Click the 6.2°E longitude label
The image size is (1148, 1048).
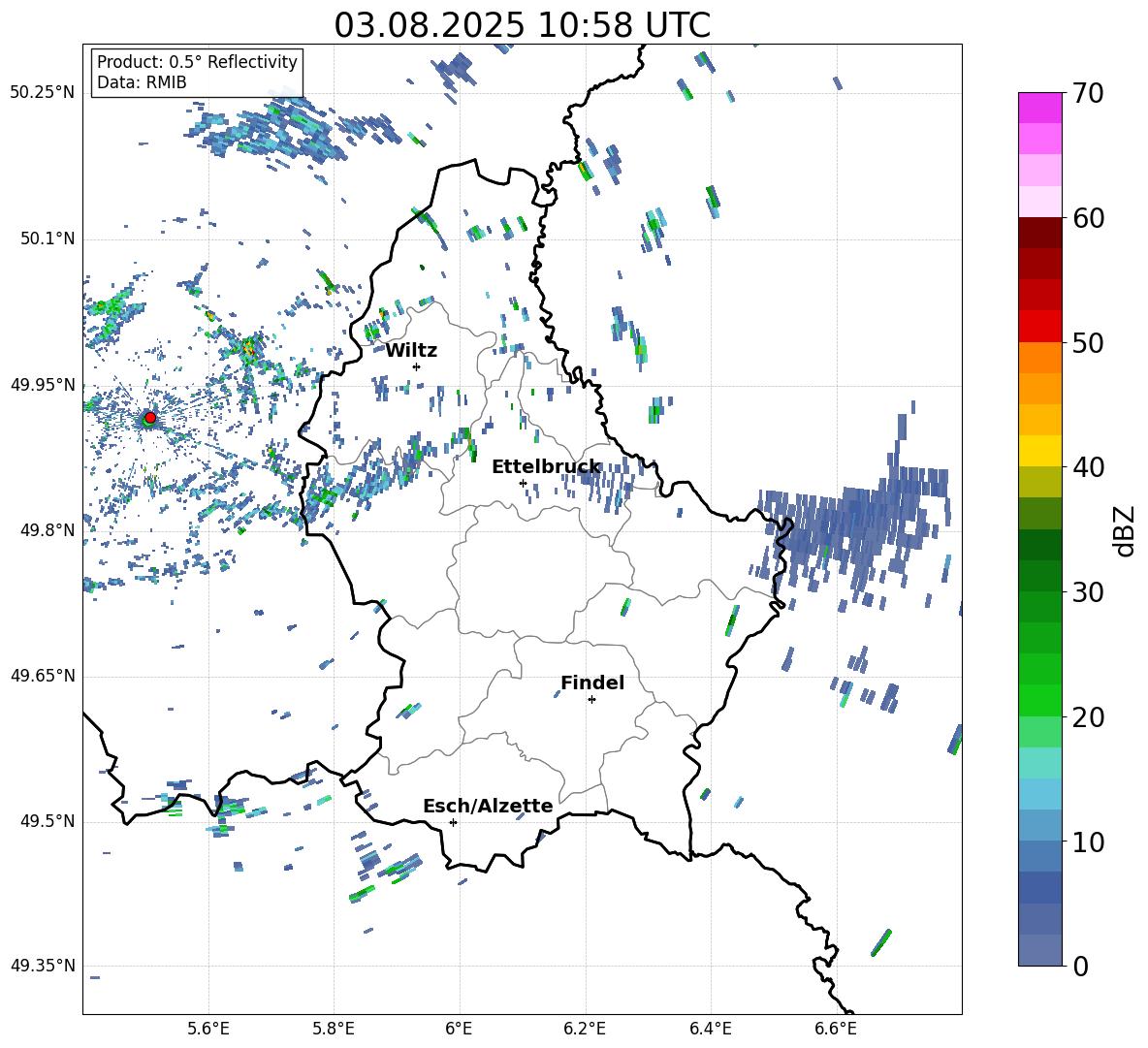585,1029
